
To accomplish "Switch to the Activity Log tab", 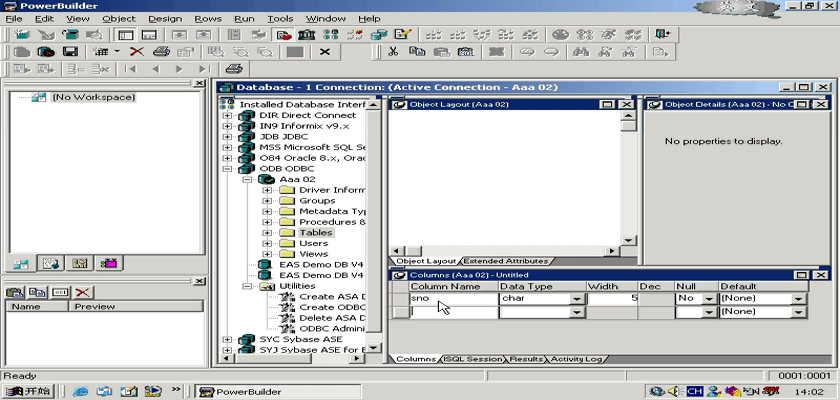I will coord(576,359).
